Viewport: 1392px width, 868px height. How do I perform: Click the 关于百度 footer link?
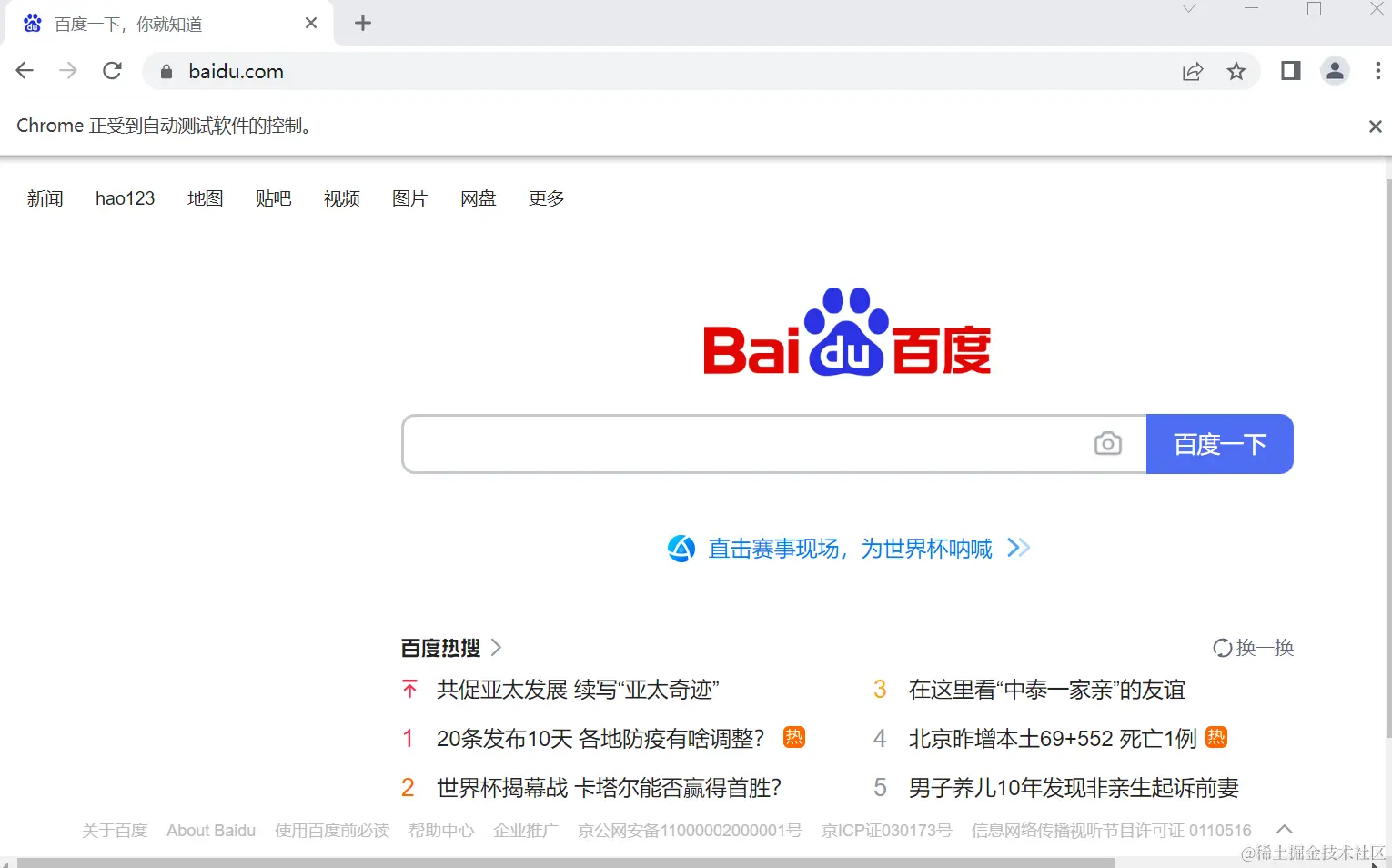[x=115, y=830]
